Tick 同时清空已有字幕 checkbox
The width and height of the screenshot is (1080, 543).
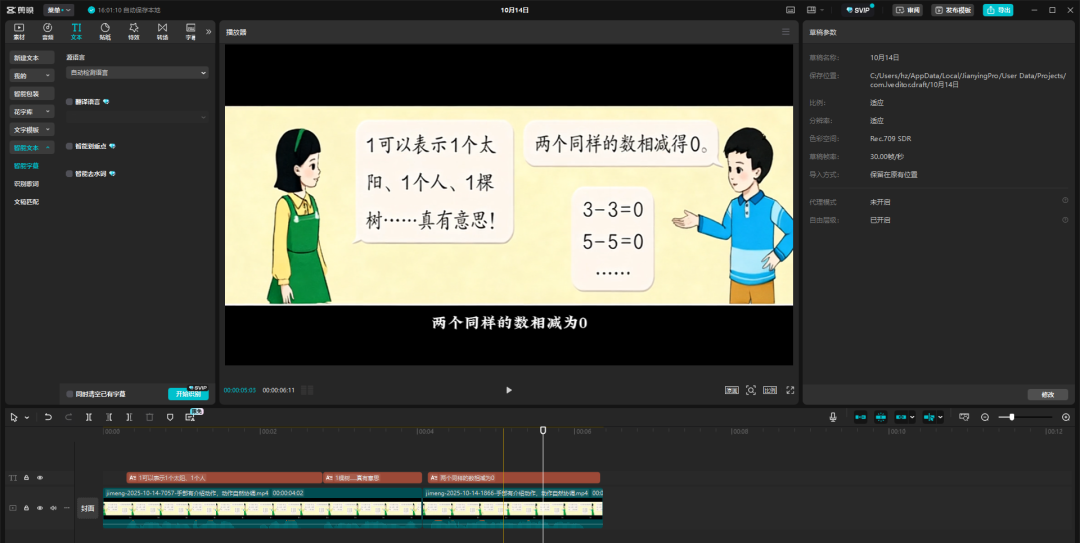point(70,394)
